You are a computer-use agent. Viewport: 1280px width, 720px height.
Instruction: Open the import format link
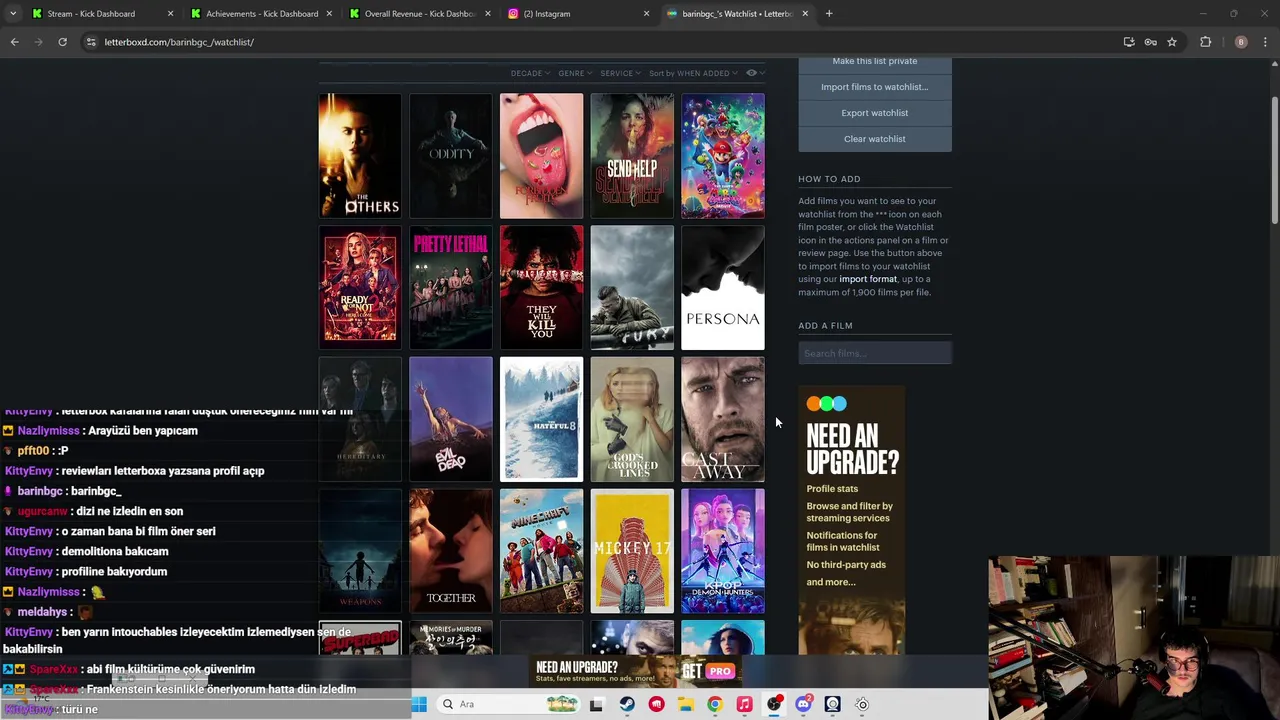pos(868,279)
